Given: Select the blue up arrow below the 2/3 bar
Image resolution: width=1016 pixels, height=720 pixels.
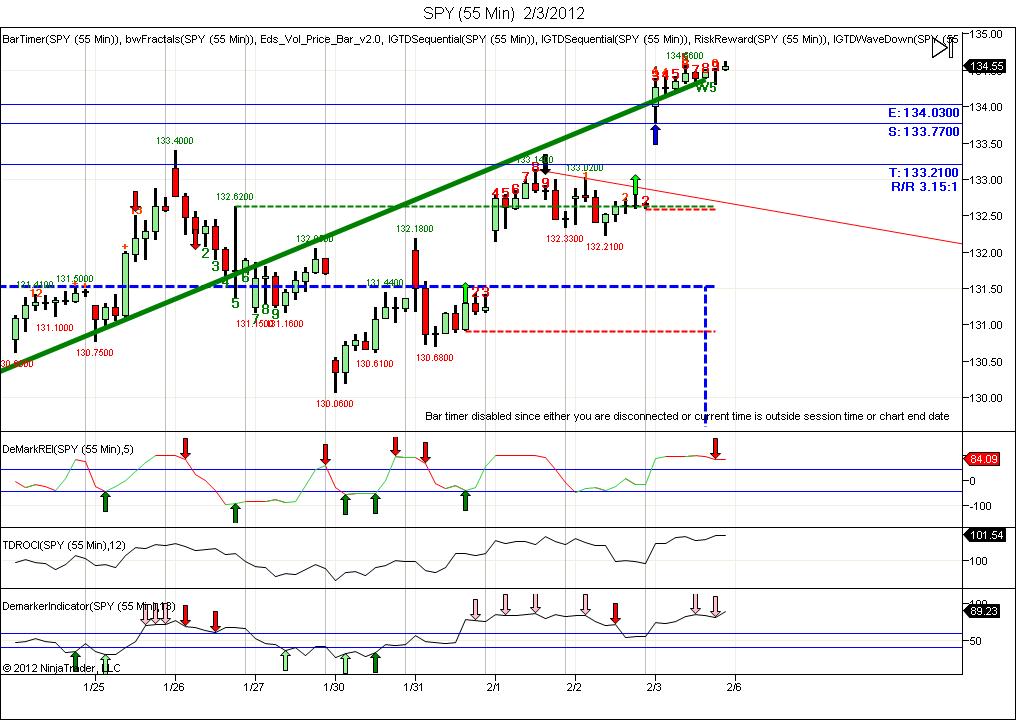Looking at the screenshot, I should (x=655, y=134).
